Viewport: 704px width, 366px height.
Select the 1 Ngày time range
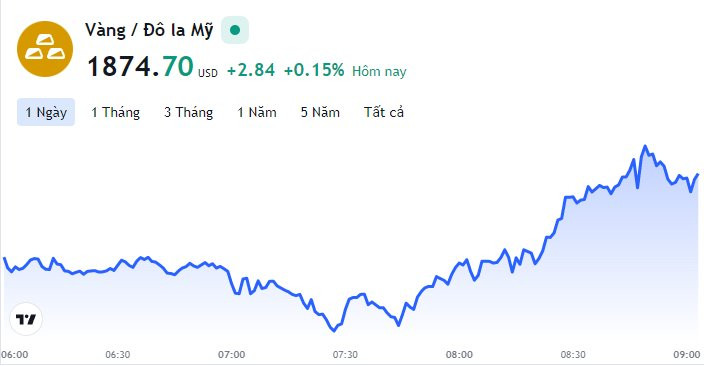coord(46,112)
